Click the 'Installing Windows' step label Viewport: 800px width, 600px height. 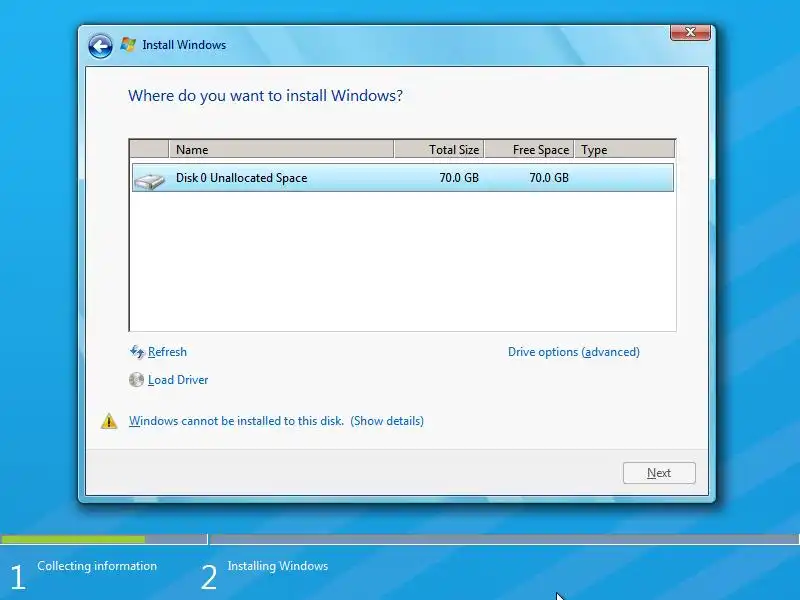point(278,566)
